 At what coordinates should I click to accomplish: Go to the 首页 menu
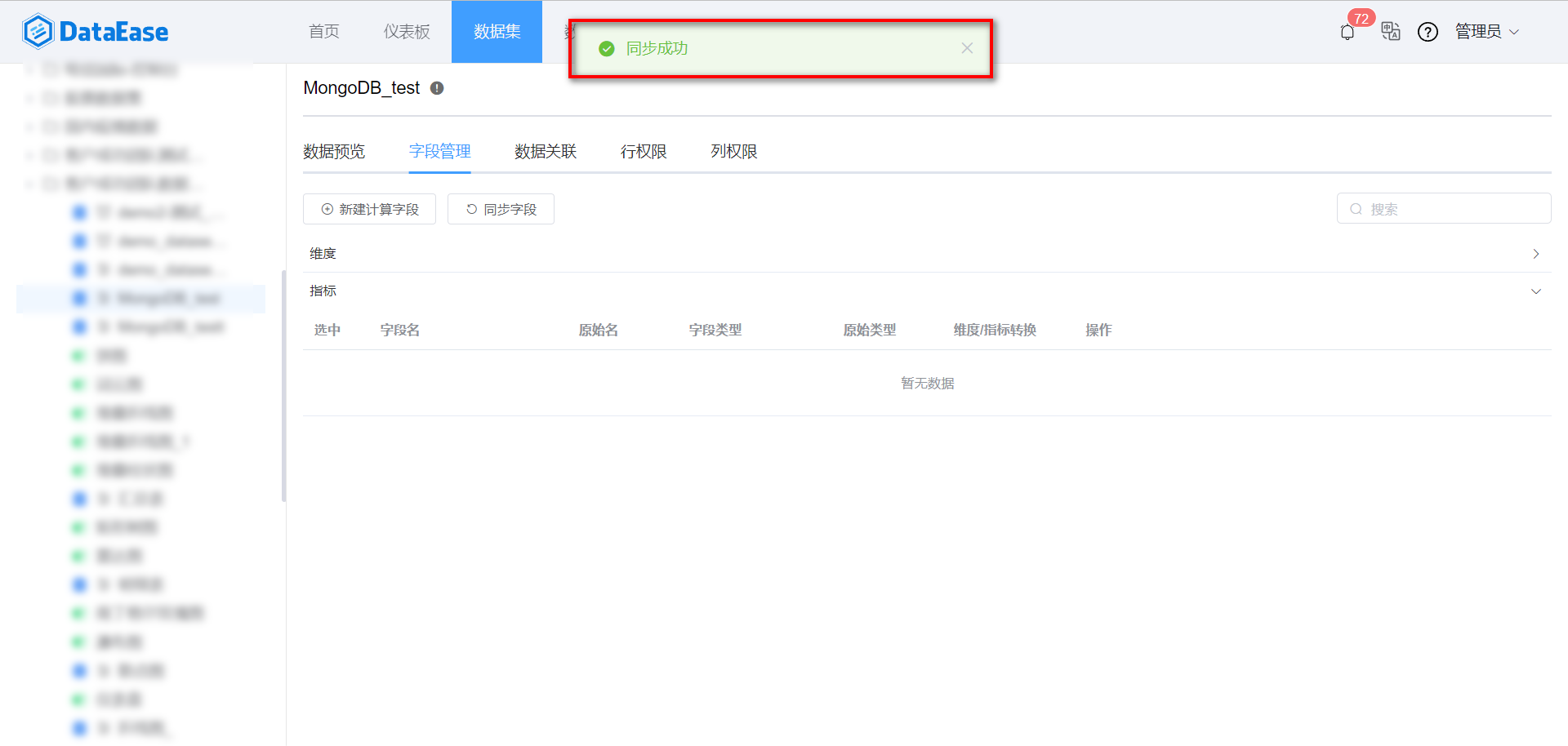[x=324, y=32]
